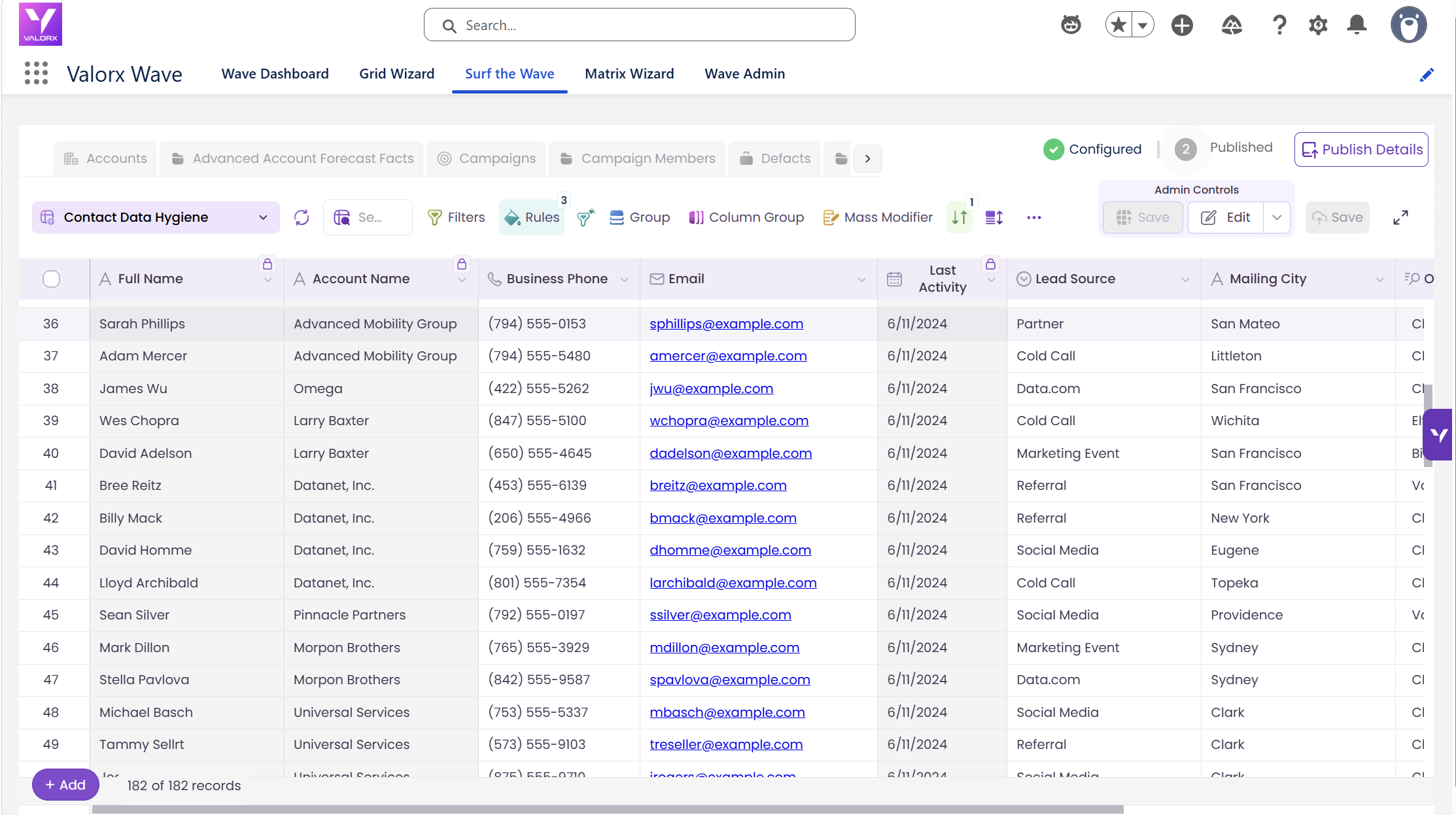Click the Publish Details button
Screen dimensions: 1456x815
[x=1361, y=150]
